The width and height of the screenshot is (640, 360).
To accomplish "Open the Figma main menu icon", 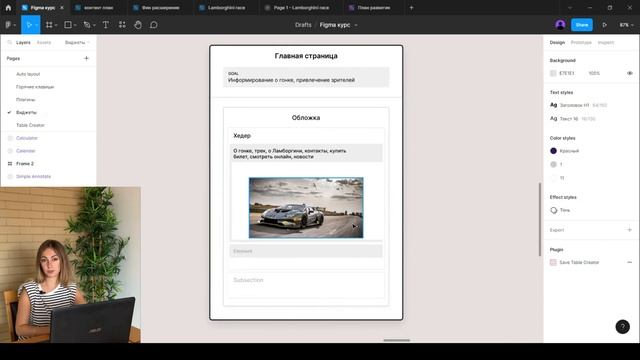I will tap(8, 25).
